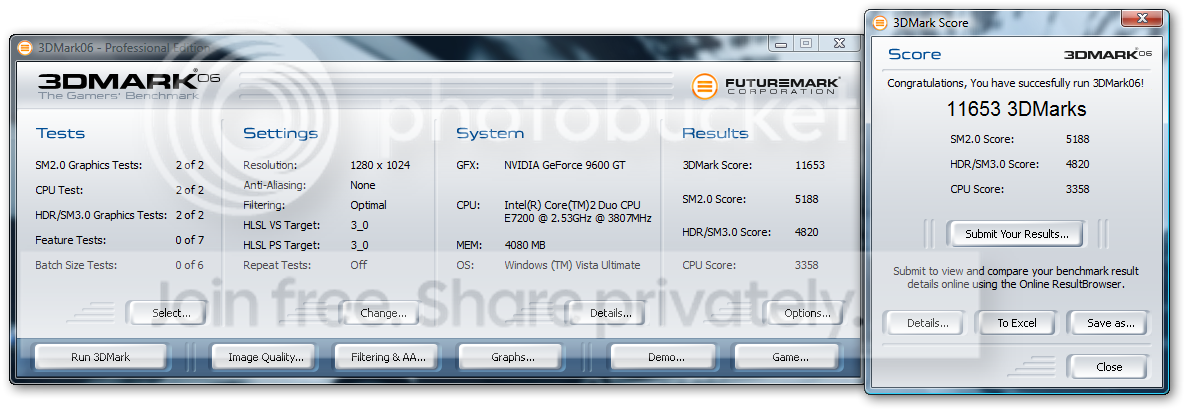Start the benchmark with Run 3DMark

pyautogui.click(x=100, y=357)
